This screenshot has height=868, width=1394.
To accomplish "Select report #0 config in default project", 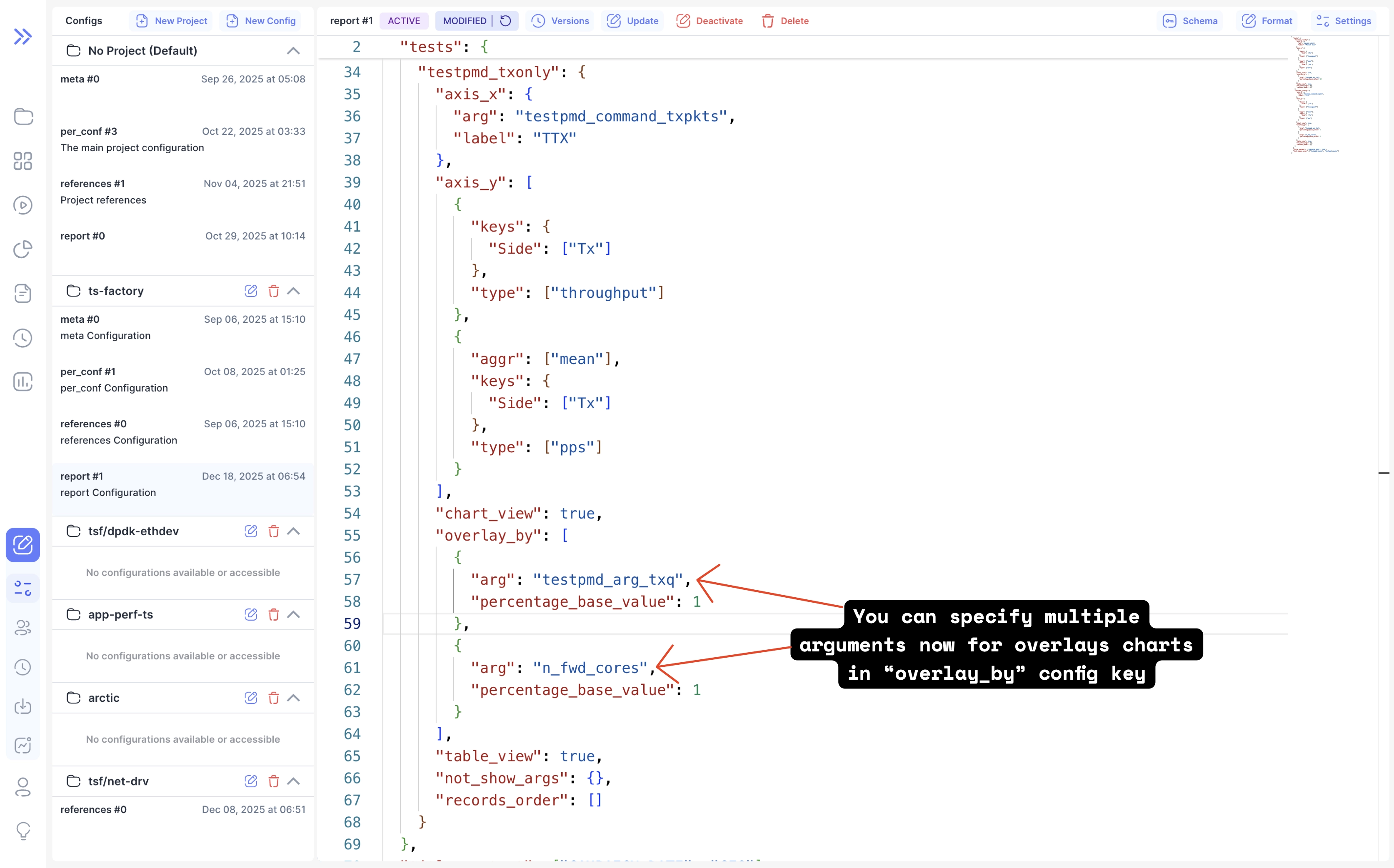I will point(182,237).
